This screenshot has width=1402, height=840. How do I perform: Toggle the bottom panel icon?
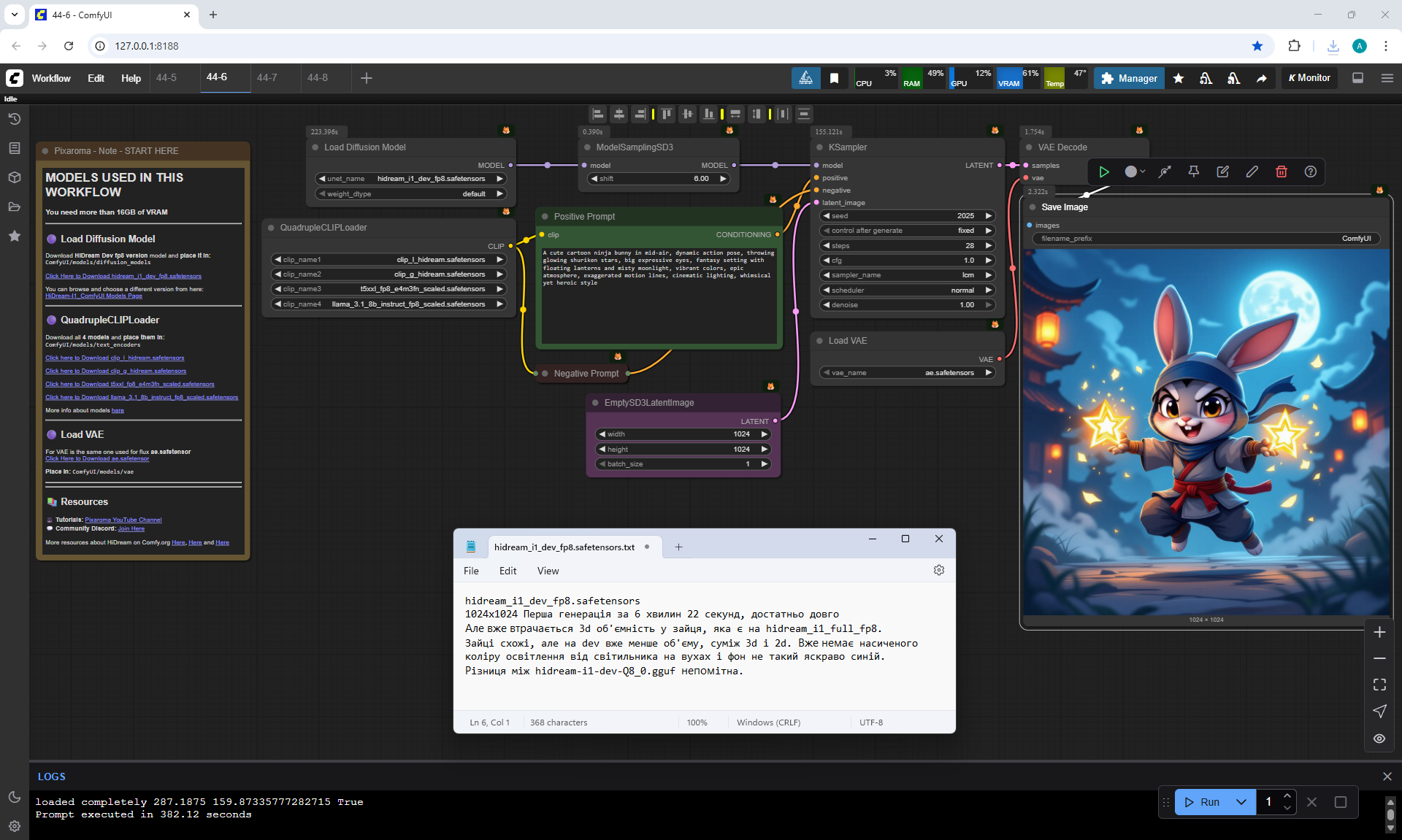tap(1357, 78)
